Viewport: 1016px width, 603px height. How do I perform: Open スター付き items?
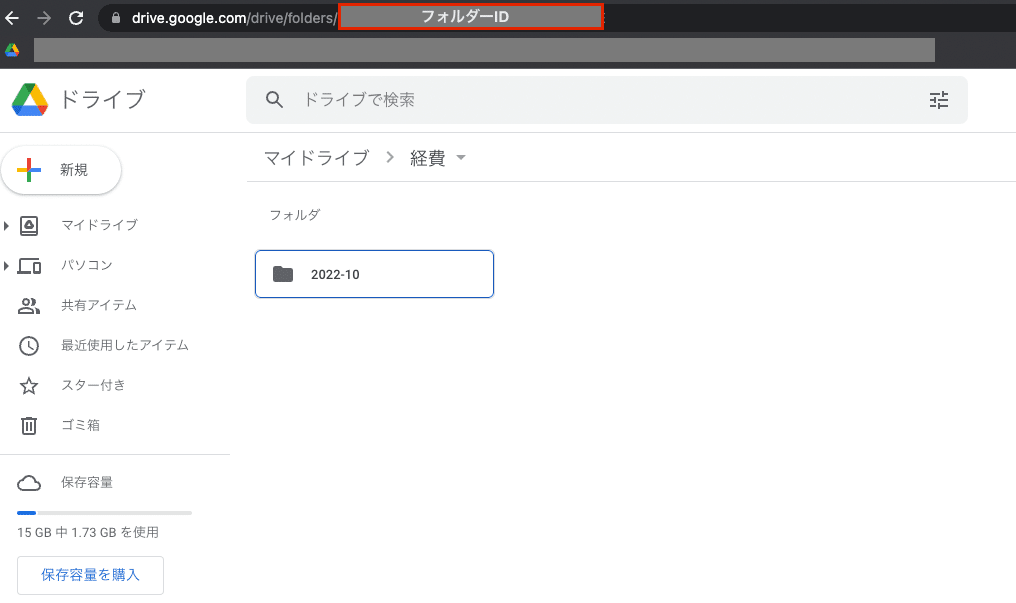point(93,385)
